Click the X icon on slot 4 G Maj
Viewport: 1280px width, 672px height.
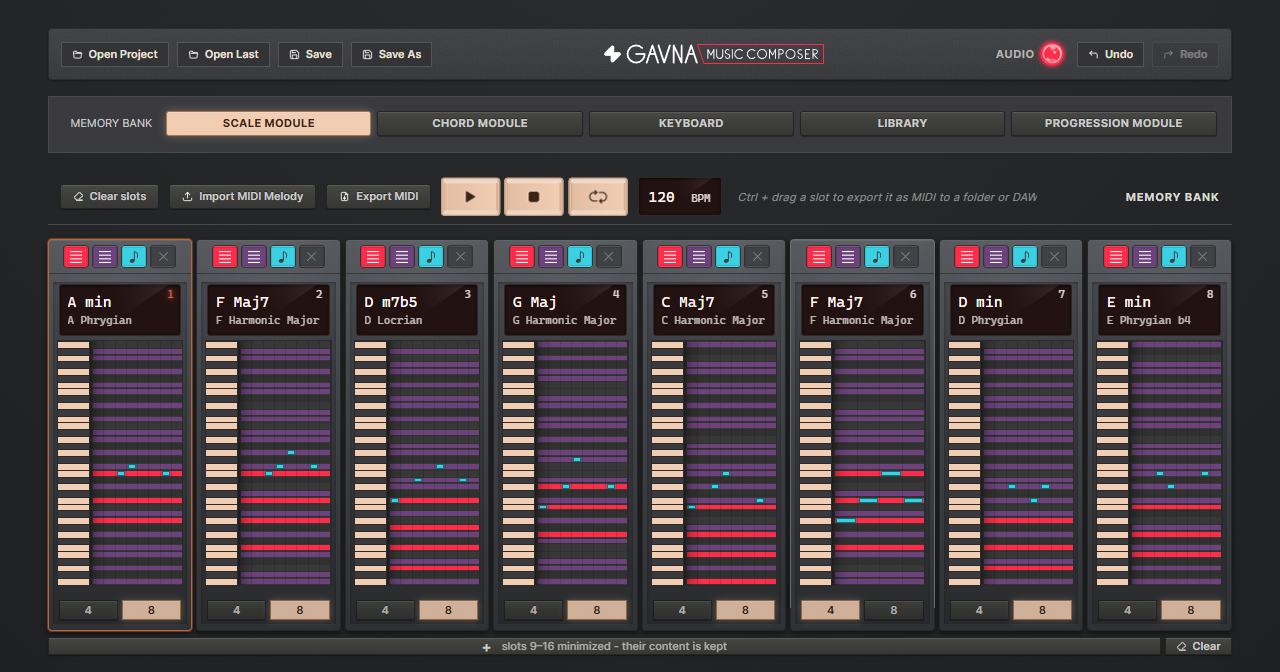(x=609, y=257)
